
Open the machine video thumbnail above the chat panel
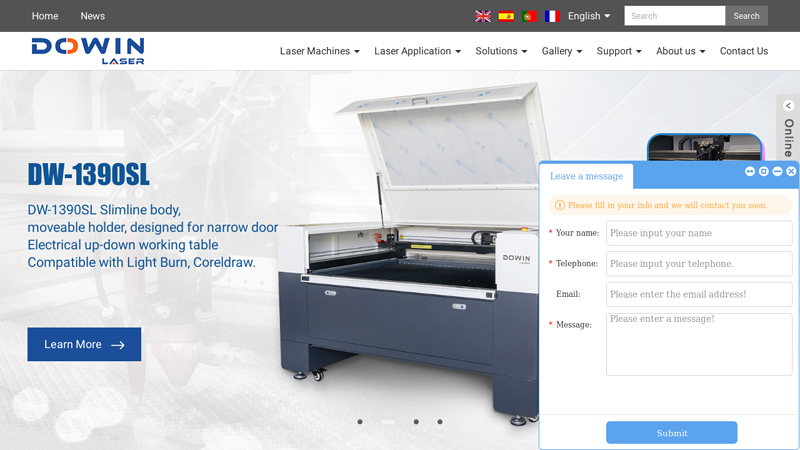(705, 147)
